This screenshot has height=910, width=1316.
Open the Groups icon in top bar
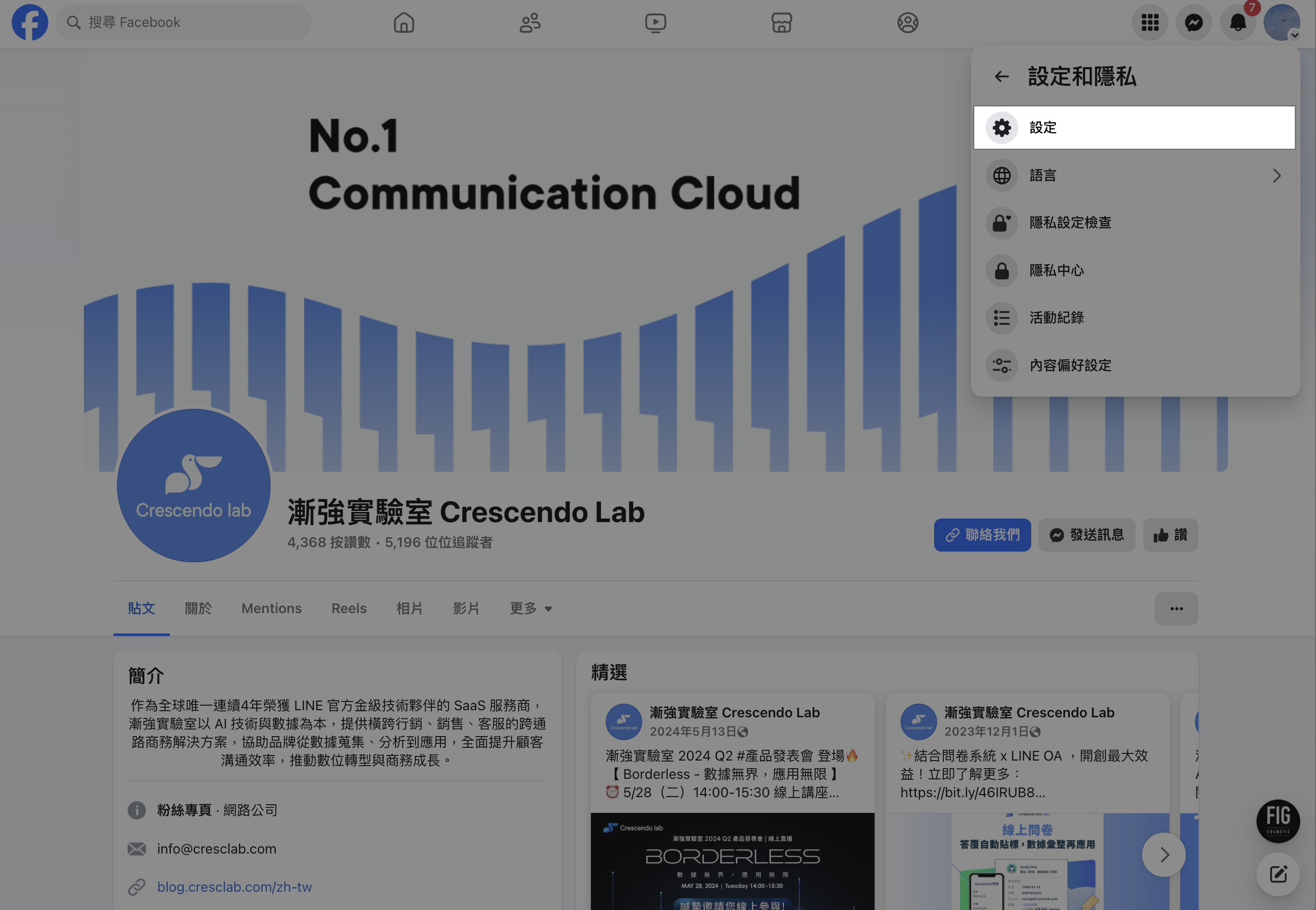[908, 23]
